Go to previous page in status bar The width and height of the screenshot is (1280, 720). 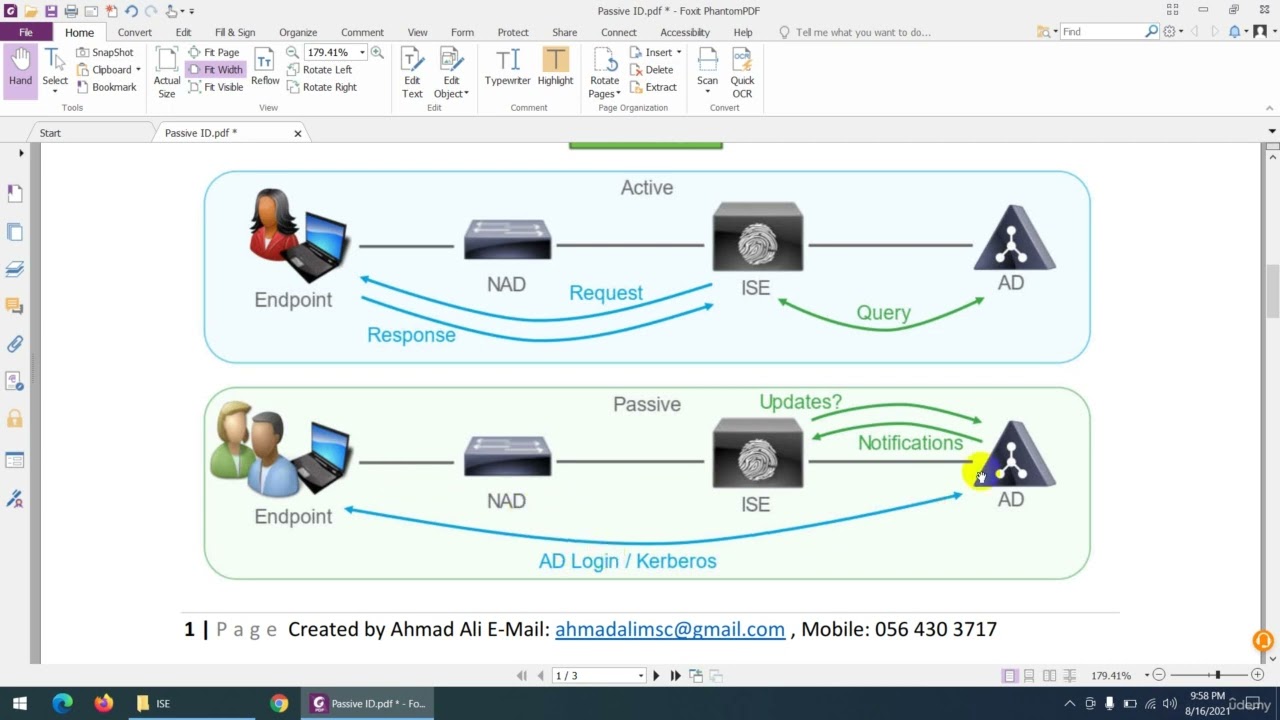coord(541,676)
